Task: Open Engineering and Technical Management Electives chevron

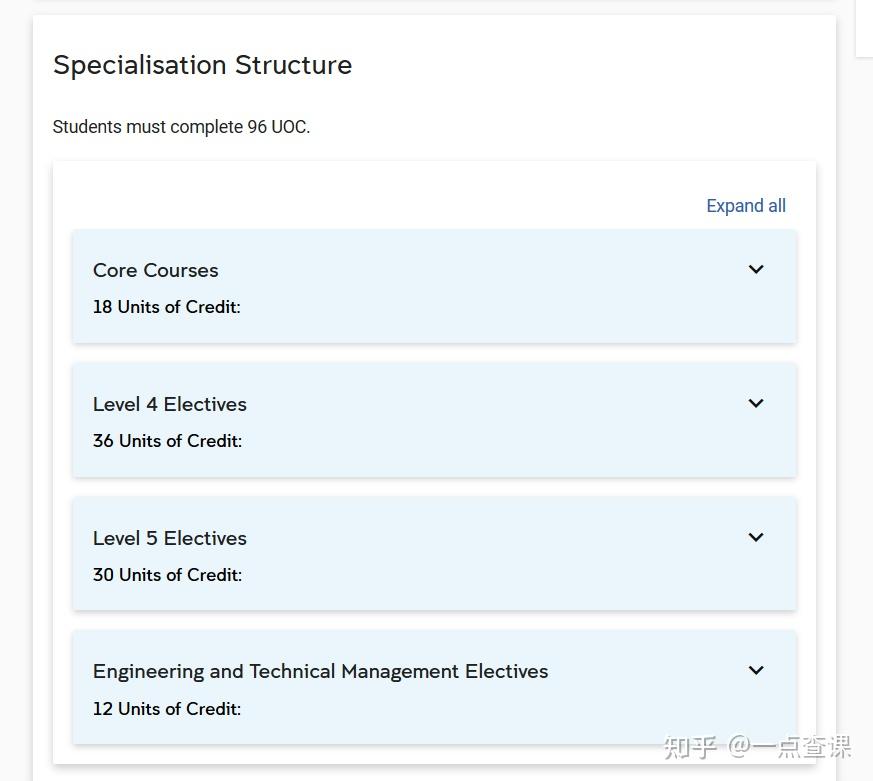Action: 756,670
